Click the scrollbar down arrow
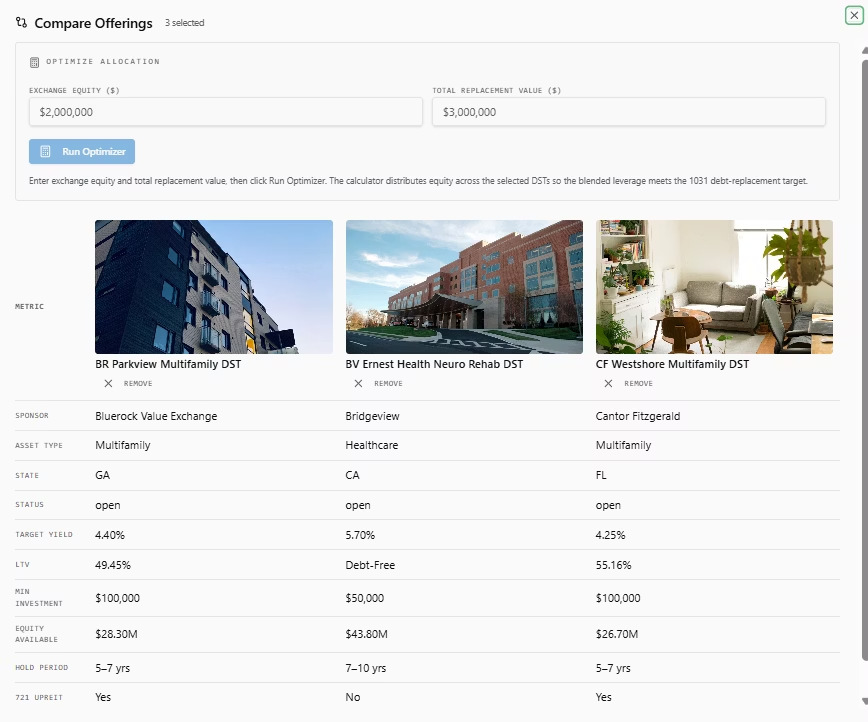Screen dimensions: 868x722 tap(865, 702)
